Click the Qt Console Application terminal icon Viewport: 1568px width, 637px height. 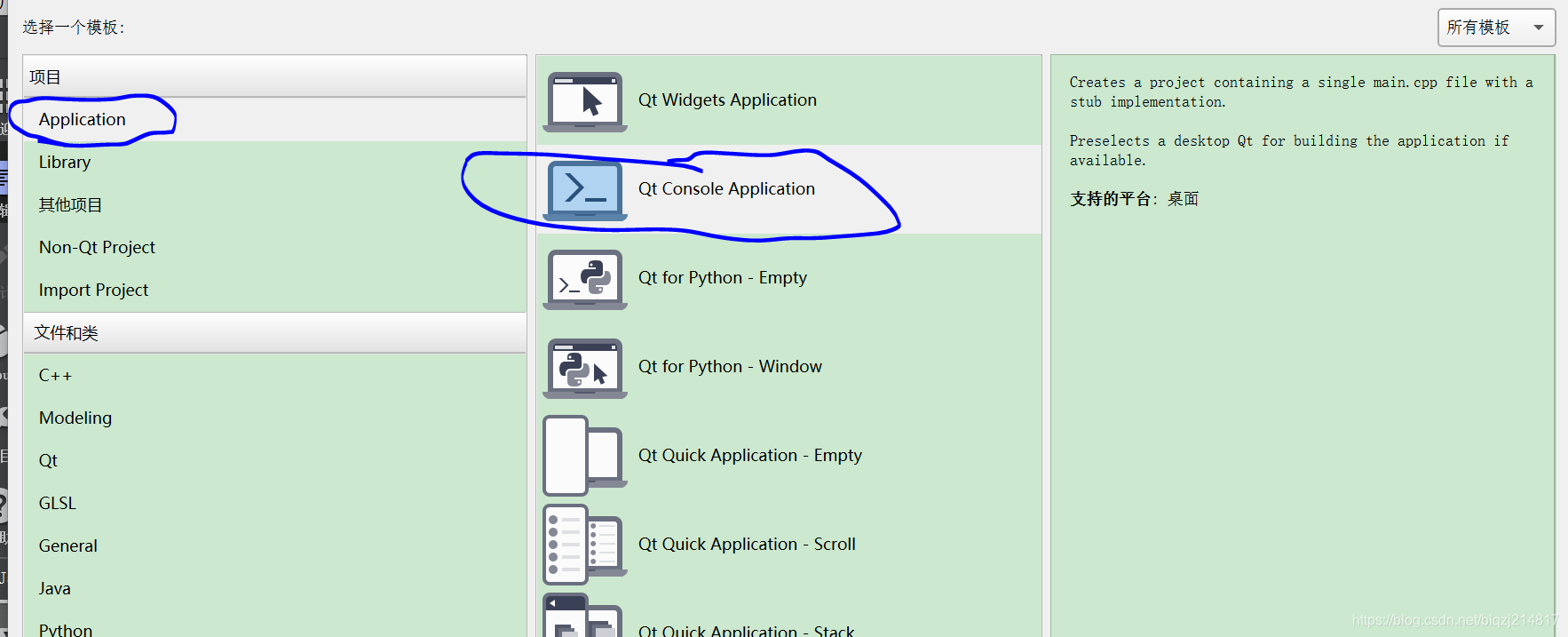pyautogui.click(x=585, y=190)
